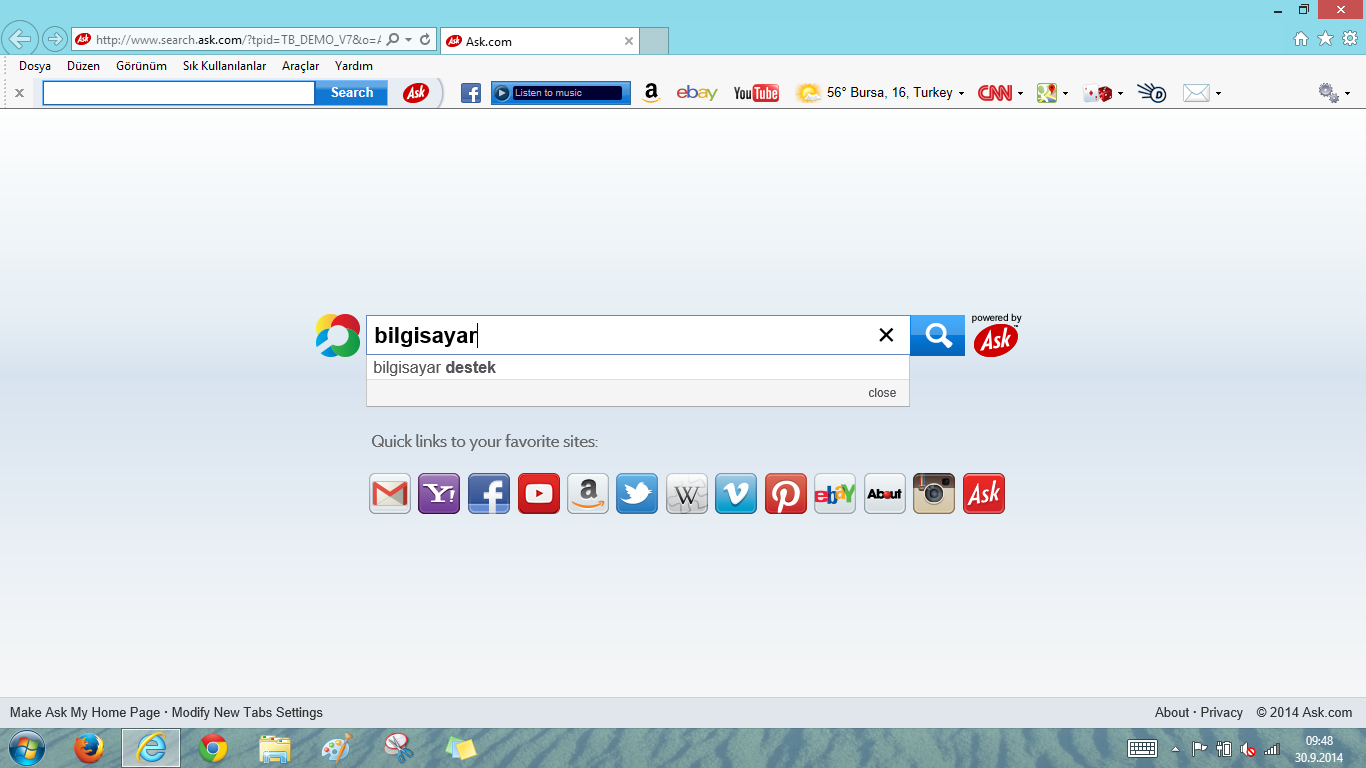Click the 'powered by Ask' logo
This screenshot has width=1366, height=768.
(996, 336)
